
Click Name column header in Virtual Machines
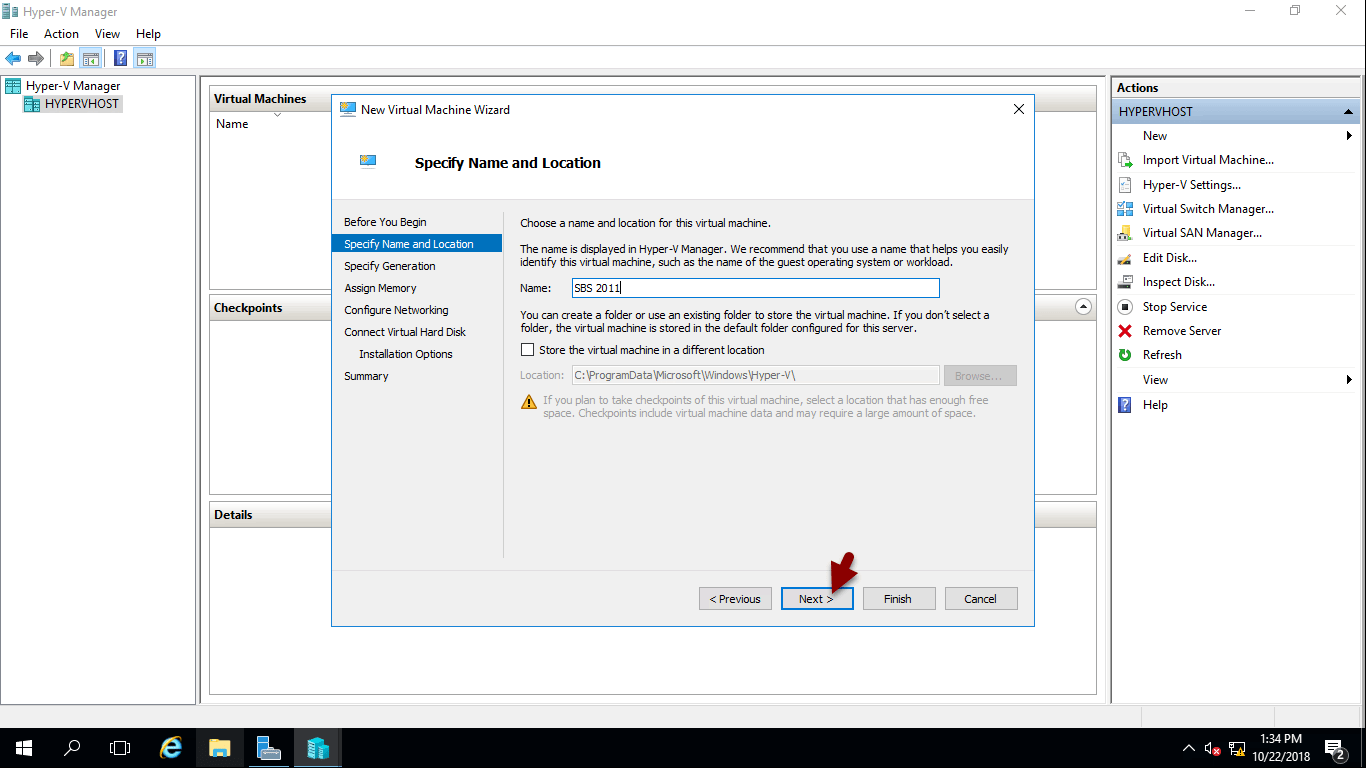232,124
